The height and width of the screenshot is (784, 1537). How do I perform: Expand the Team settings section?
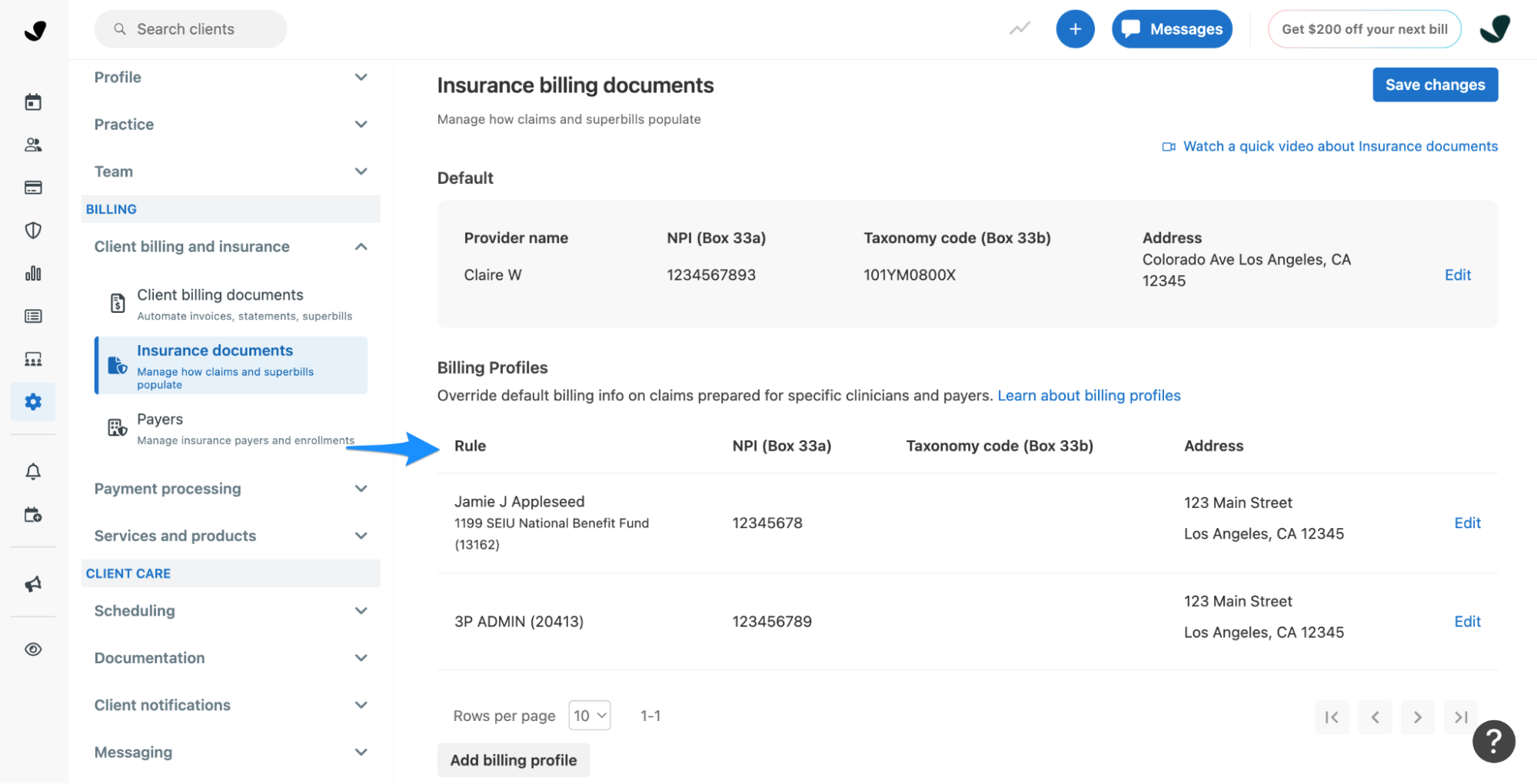(231, 171)
